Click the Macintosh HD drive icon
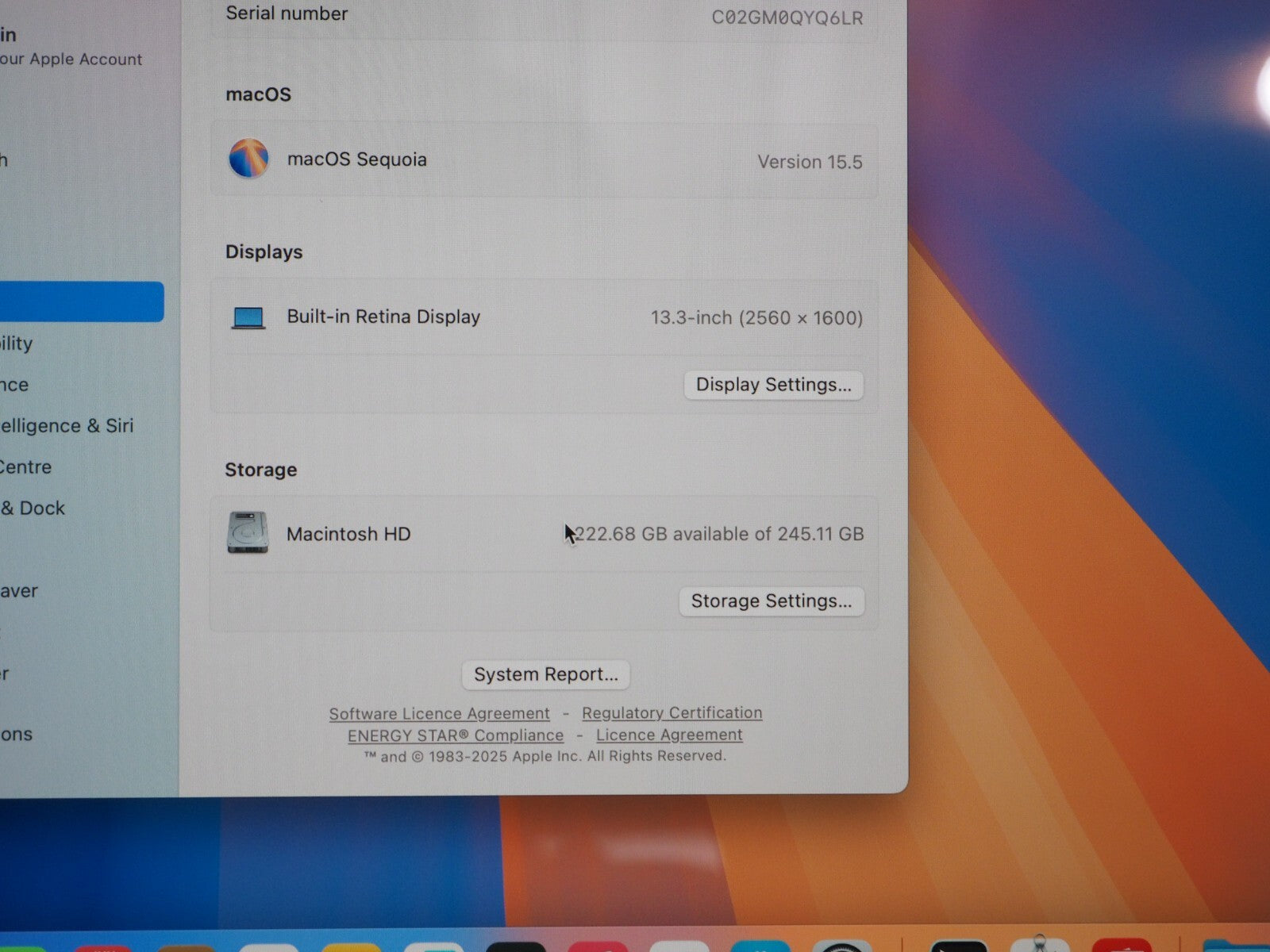The image size is (1270, 952). click(x=247, y=532)
